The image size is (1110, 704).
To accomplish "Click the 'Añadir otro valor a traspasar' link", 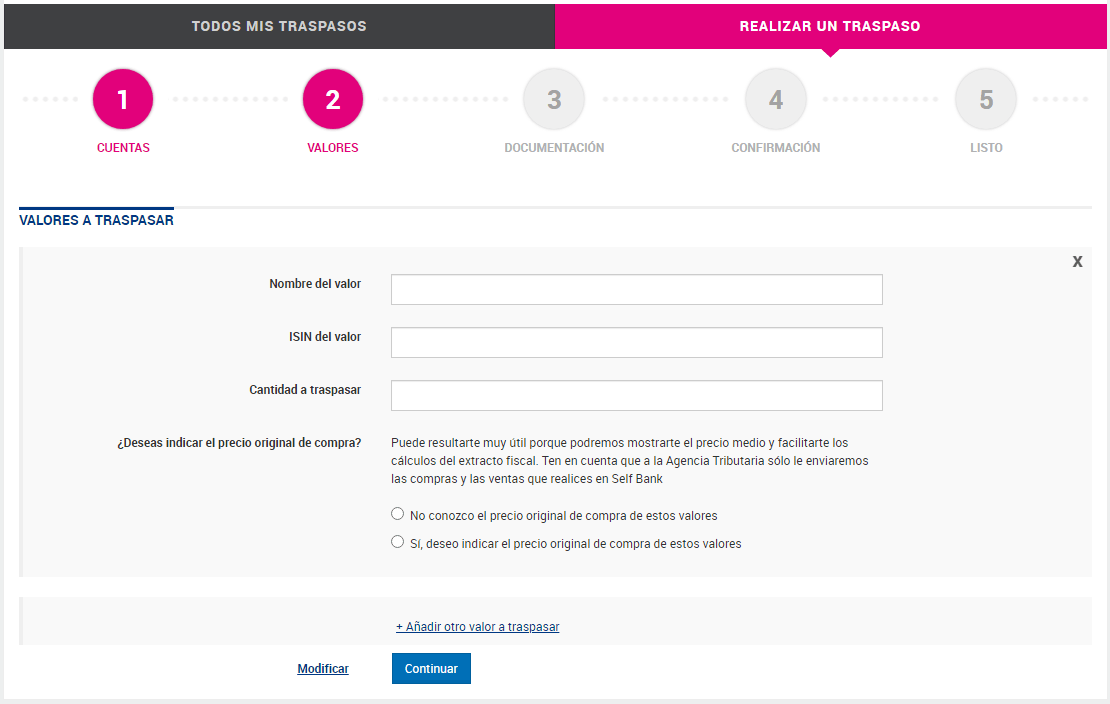I will (477, 627).
